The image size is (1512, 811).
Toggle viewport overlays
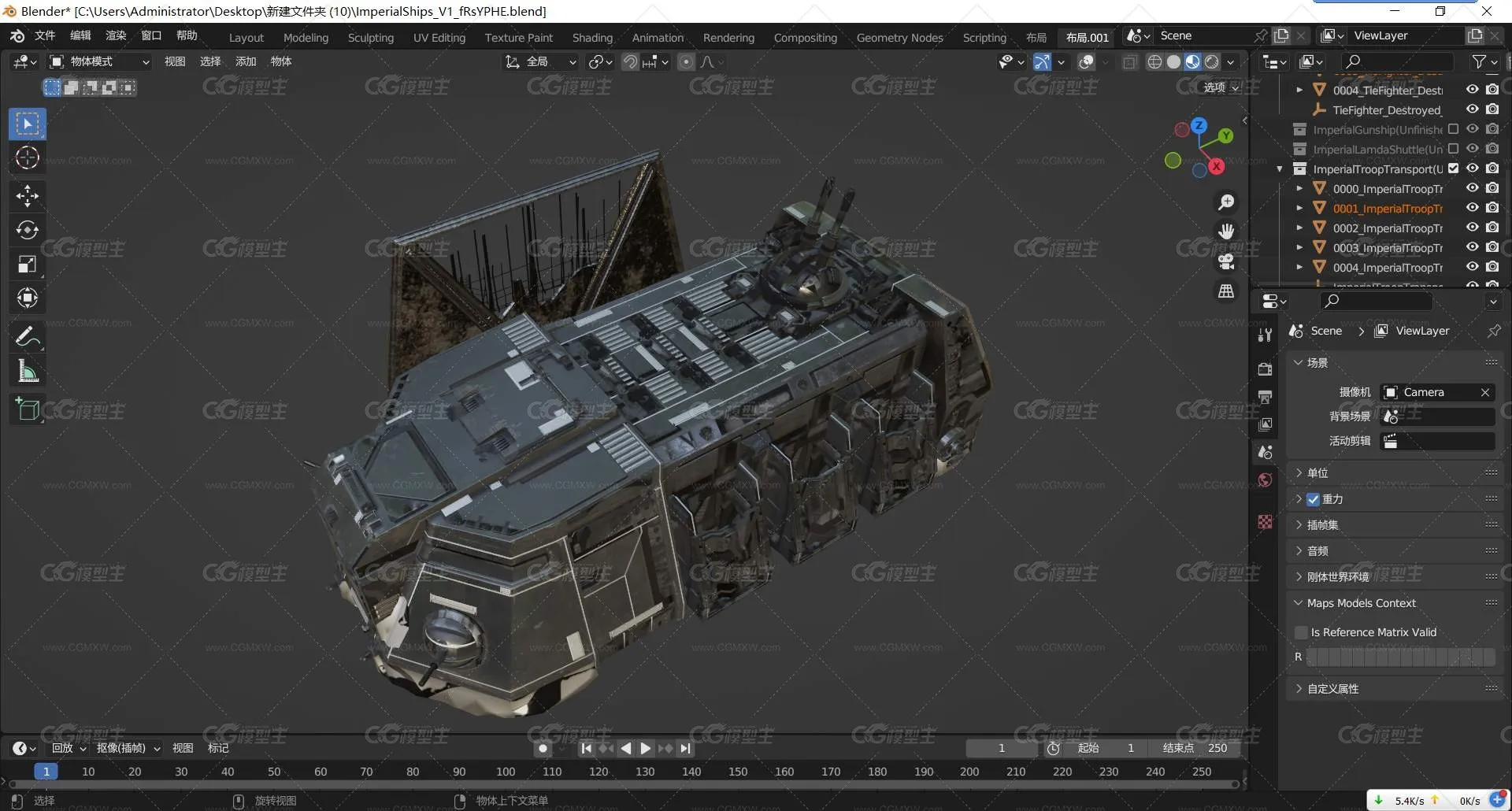[1086, 61]
